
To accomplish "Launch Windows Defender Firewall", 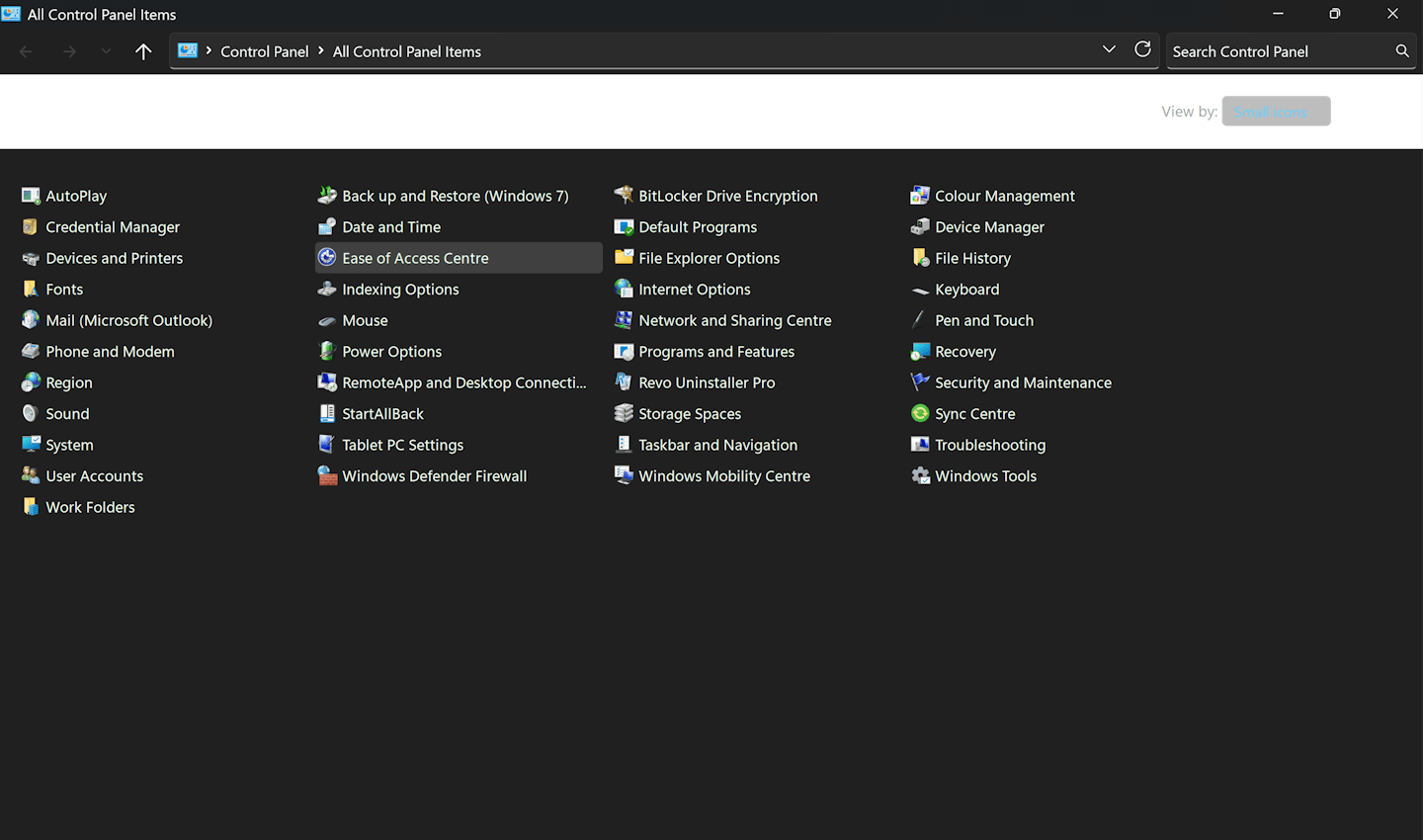I will click(x=434, y=475).
